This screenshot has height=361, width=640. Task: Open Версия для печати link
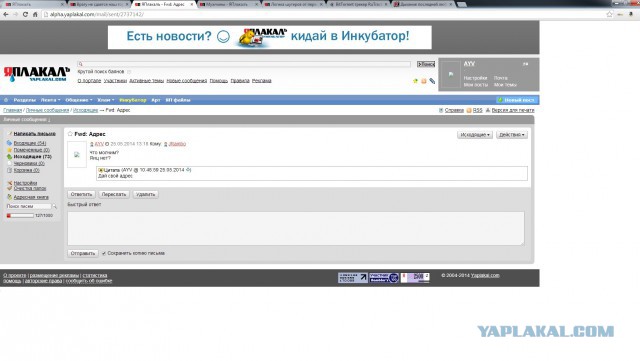point(513,110)
